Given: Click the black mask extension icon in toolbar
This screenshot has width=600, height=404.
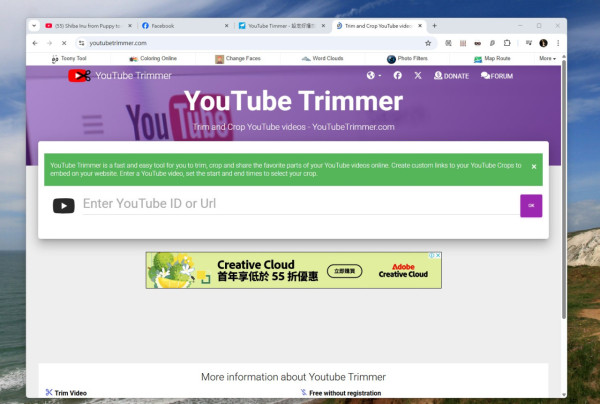Looking at the screenshot, I should coord(478,43).
